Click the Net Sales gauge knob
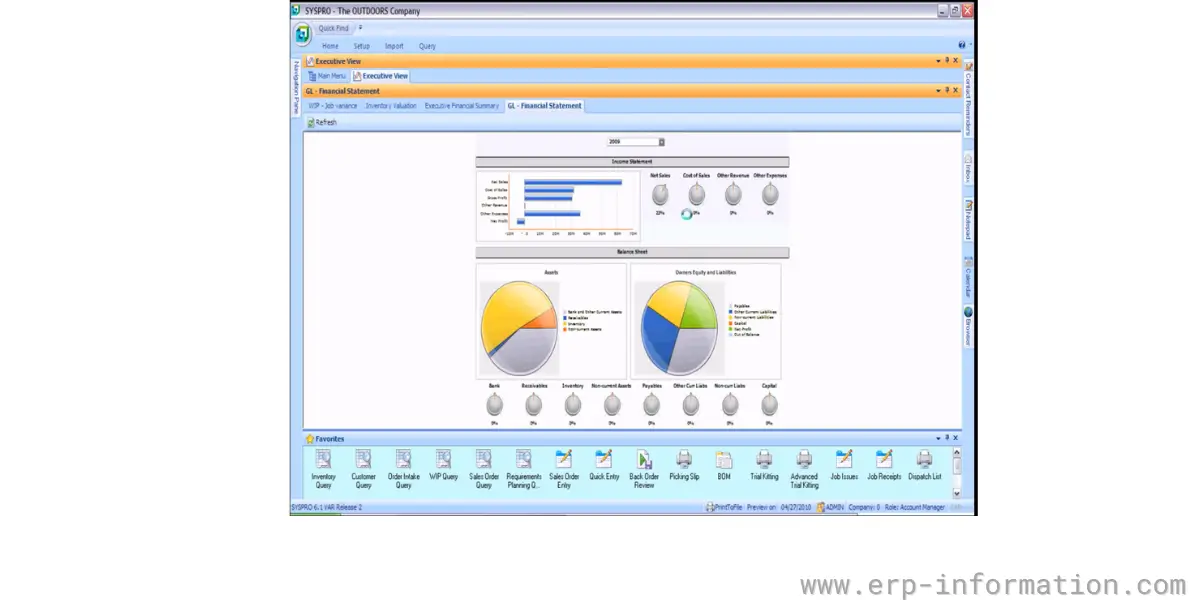The height and width of the screenshot is (600, 1200). point(660,195)
